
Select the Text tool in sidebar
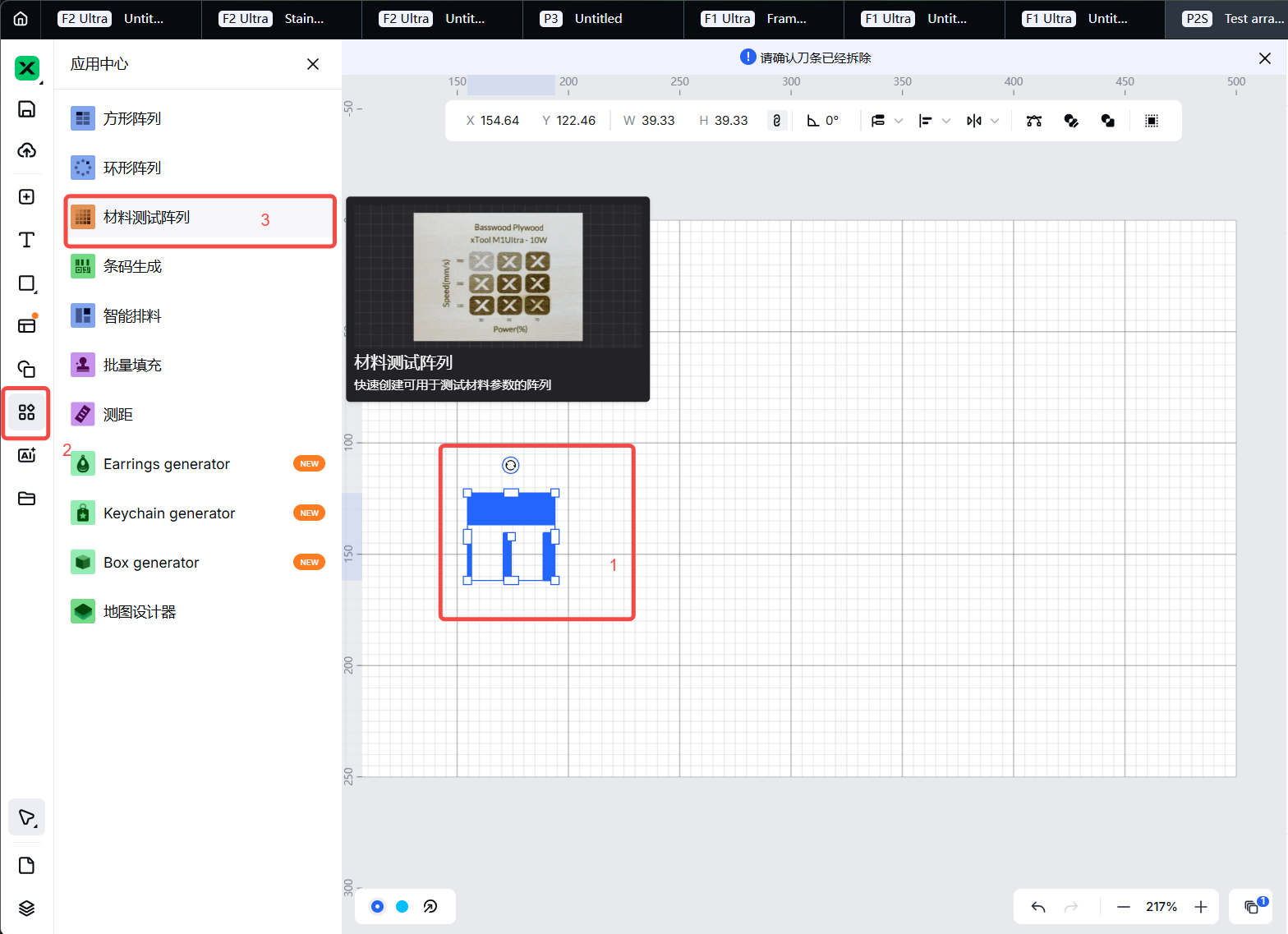point(26,240)
